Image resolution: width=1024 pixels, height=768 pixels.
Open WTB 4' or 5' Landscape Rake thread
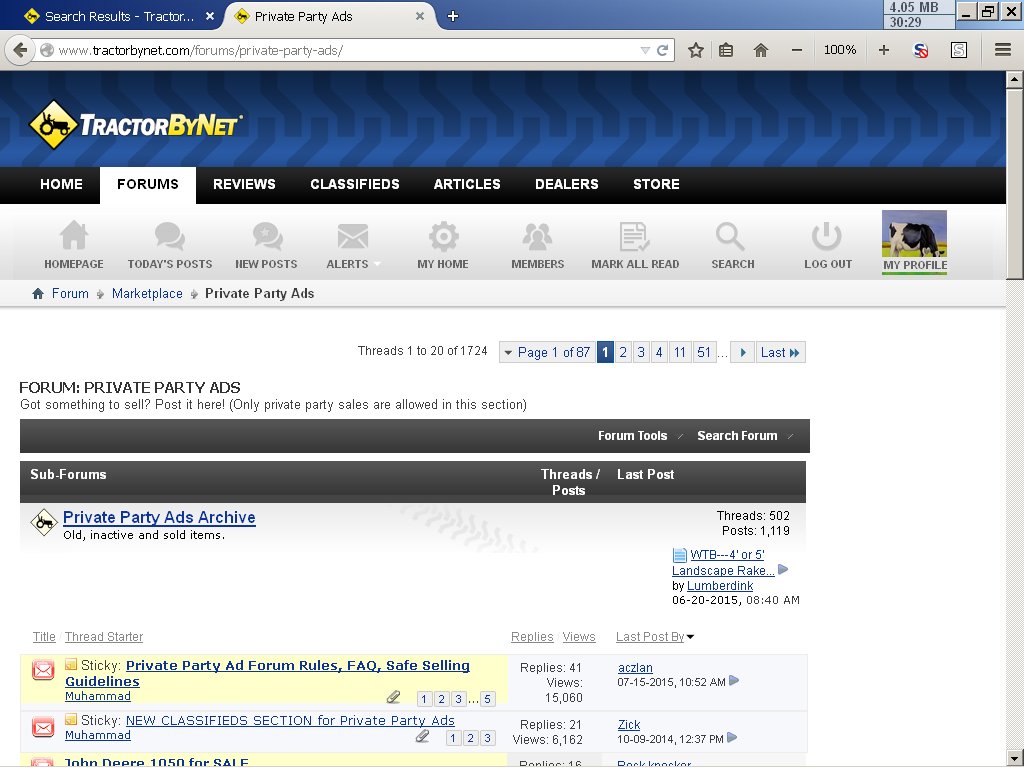coord(727,562)
